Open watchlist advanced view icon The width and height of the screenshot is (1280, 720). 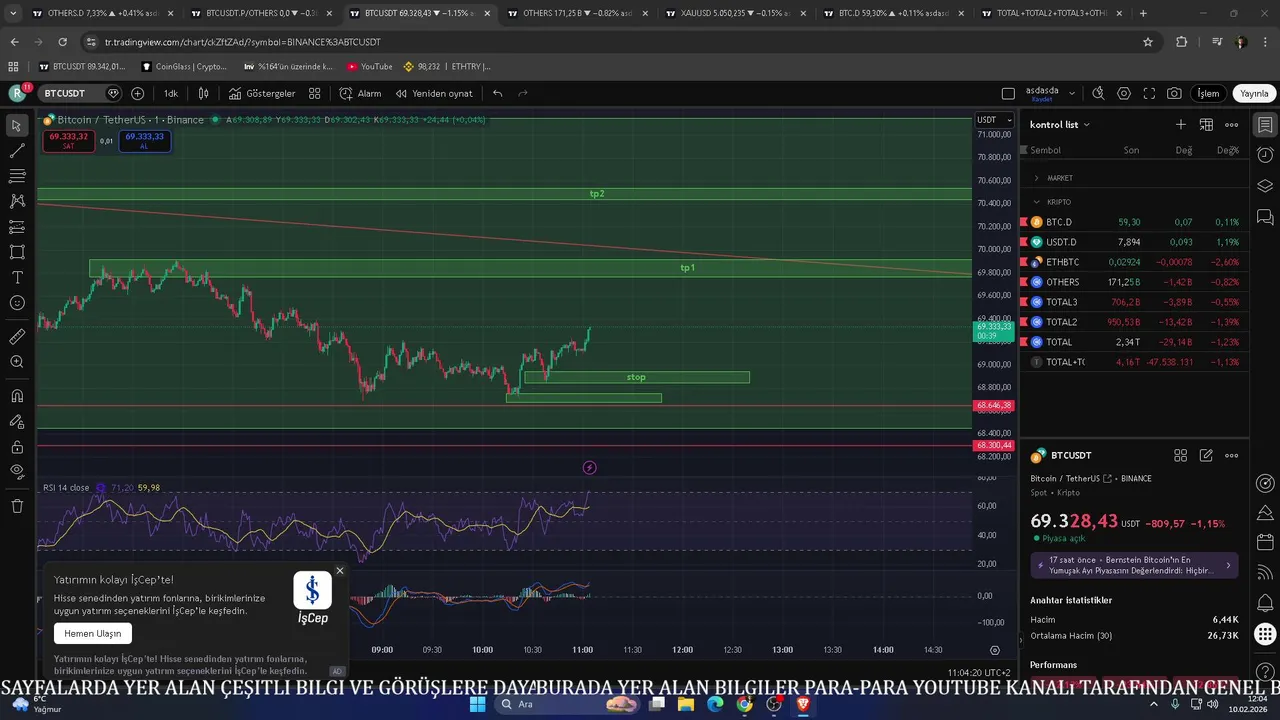pos(1206,125)
